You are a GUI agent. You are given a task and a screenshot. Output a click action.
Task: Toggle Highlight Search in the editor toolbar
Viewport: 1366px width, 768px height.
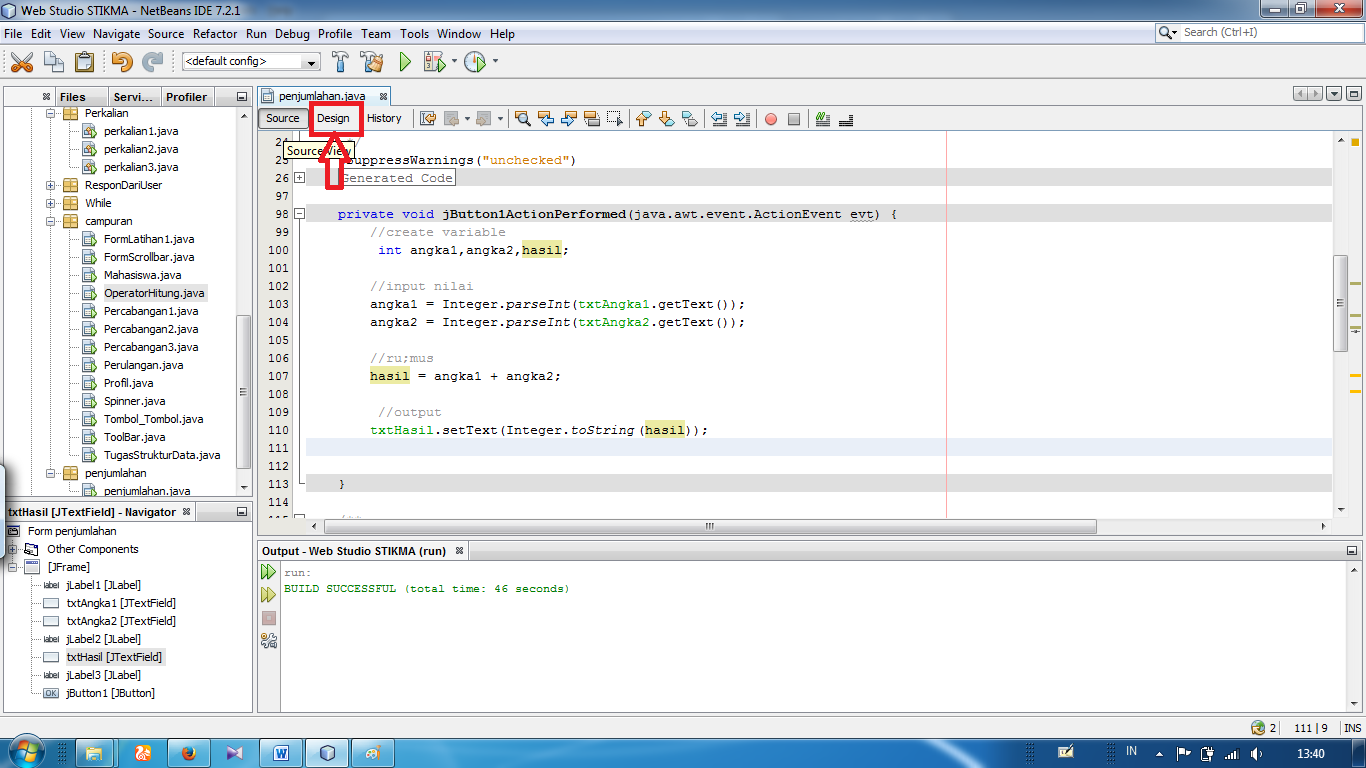point(594,119)
